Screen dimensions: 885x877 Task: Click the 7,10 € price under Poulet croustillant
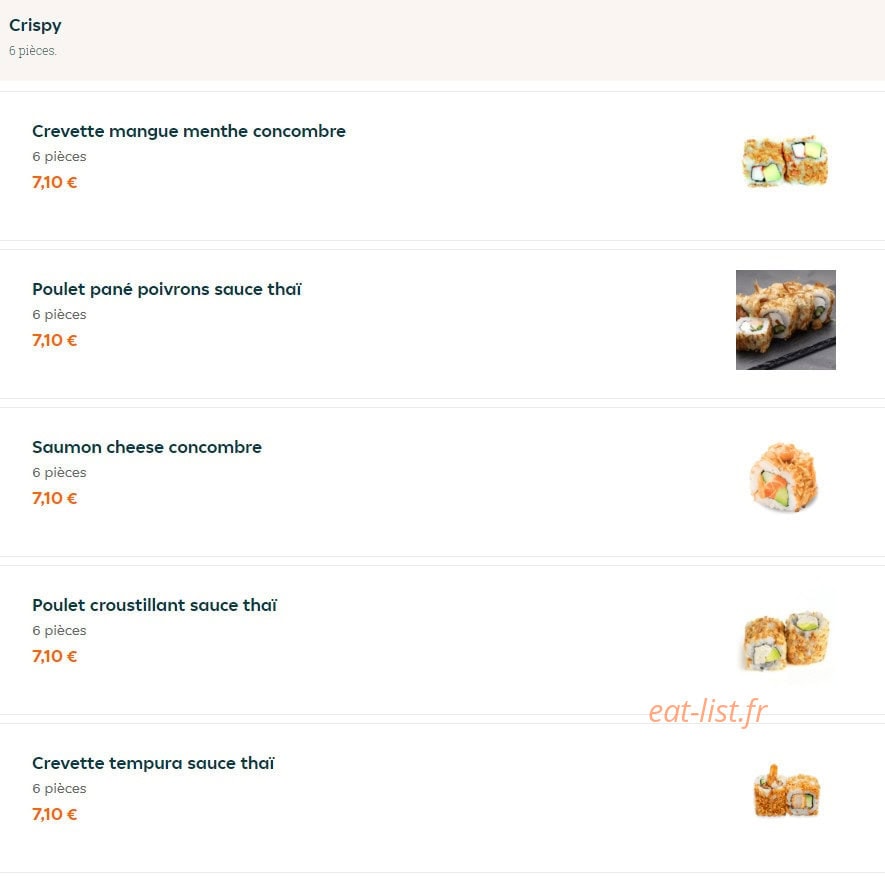tap(54, 656)
